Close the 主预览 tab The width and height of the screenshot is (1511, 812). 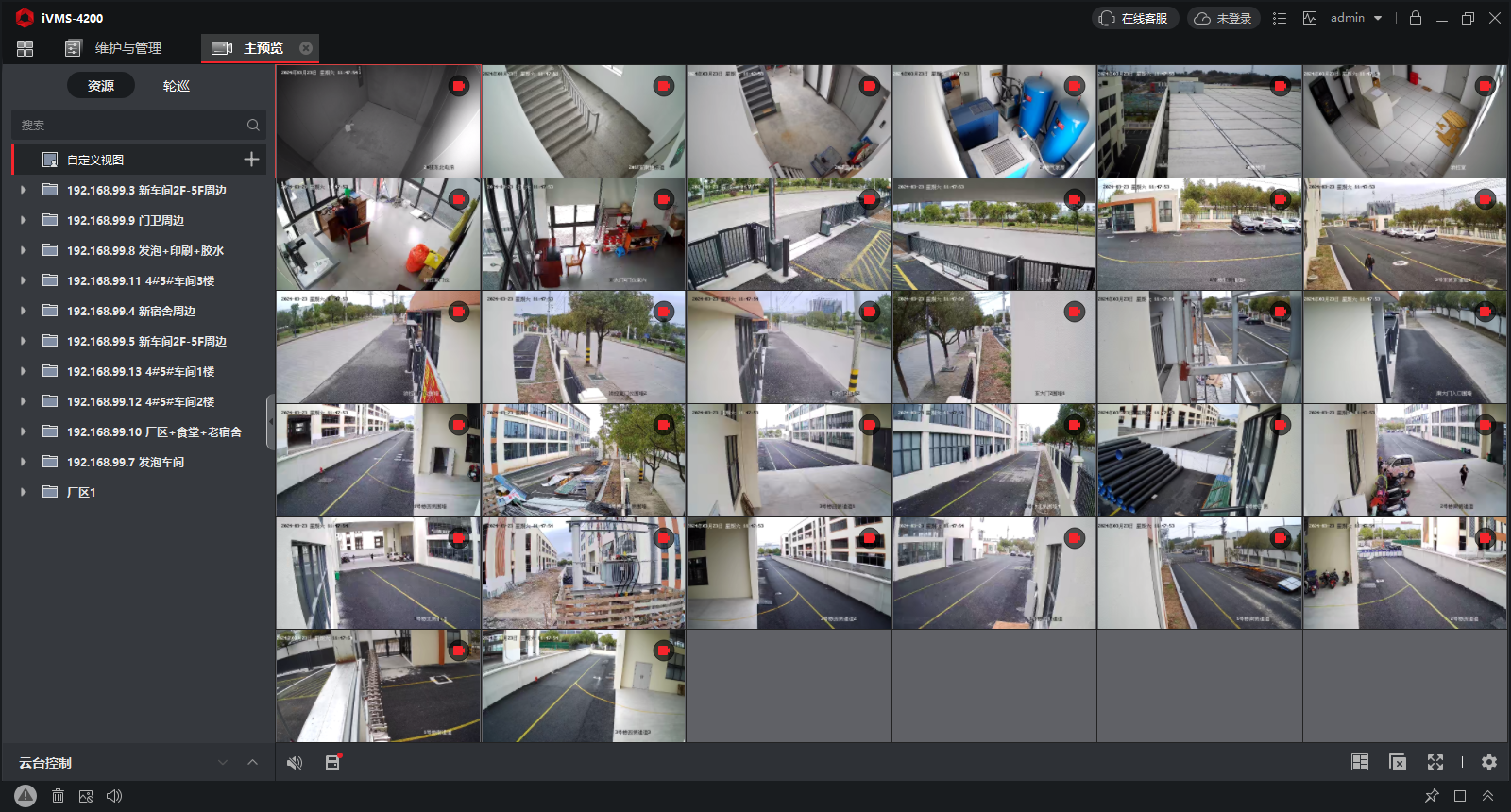pos(306,48)
